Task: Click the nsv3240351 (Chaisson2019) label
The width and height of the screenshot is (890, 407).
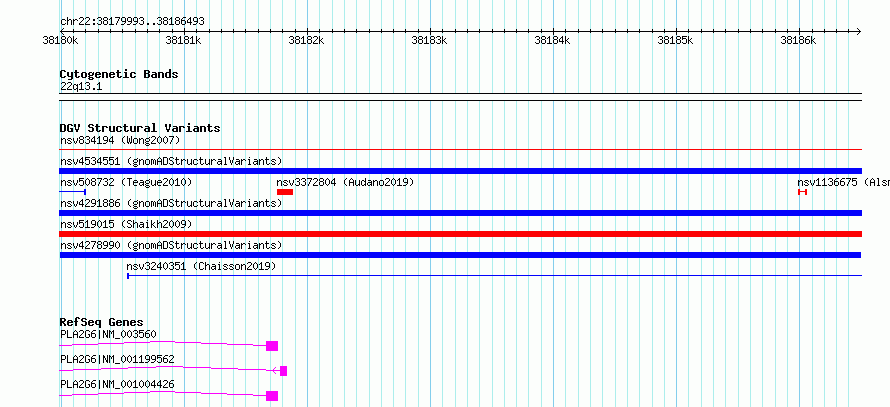Action: (x=201, y=266)
